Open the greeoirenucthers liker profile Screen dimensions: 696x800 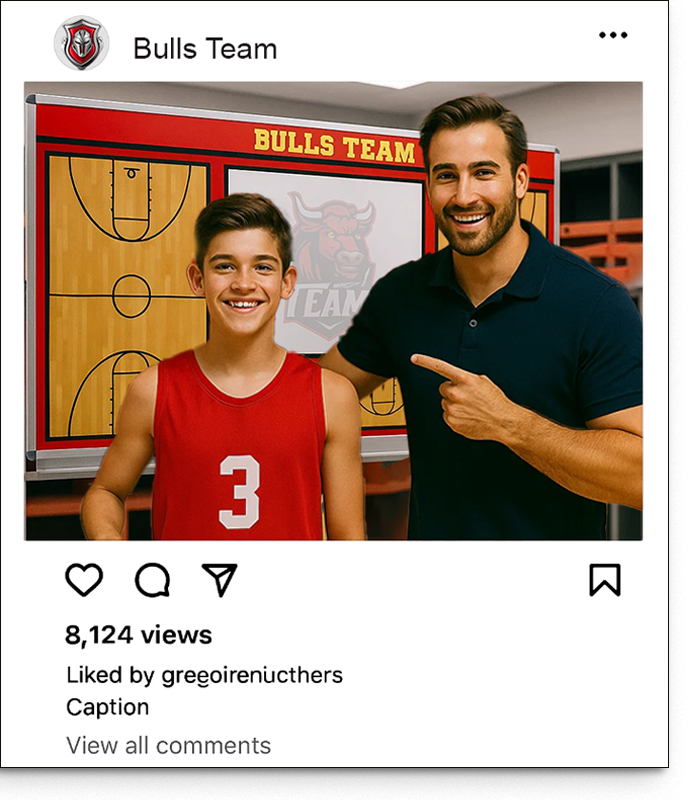point(252,676)
